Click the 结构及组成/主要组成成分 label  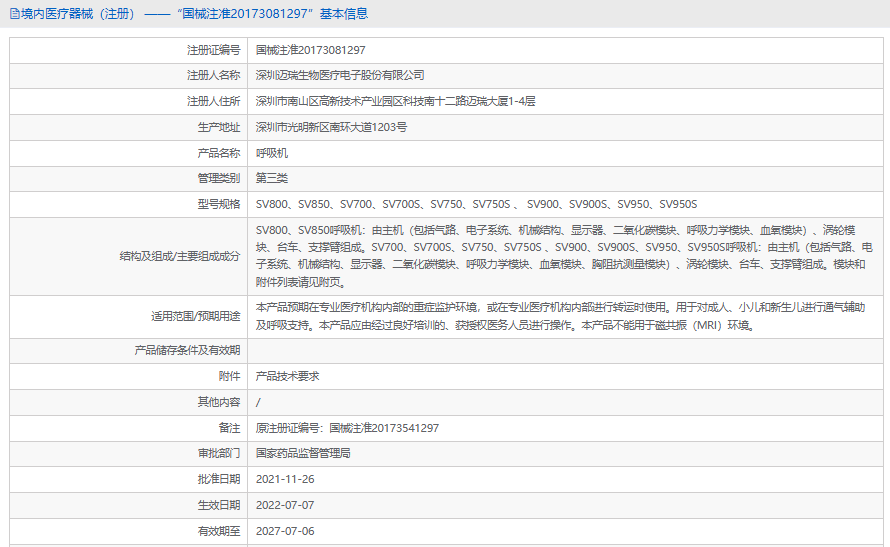tap(180, 256)
